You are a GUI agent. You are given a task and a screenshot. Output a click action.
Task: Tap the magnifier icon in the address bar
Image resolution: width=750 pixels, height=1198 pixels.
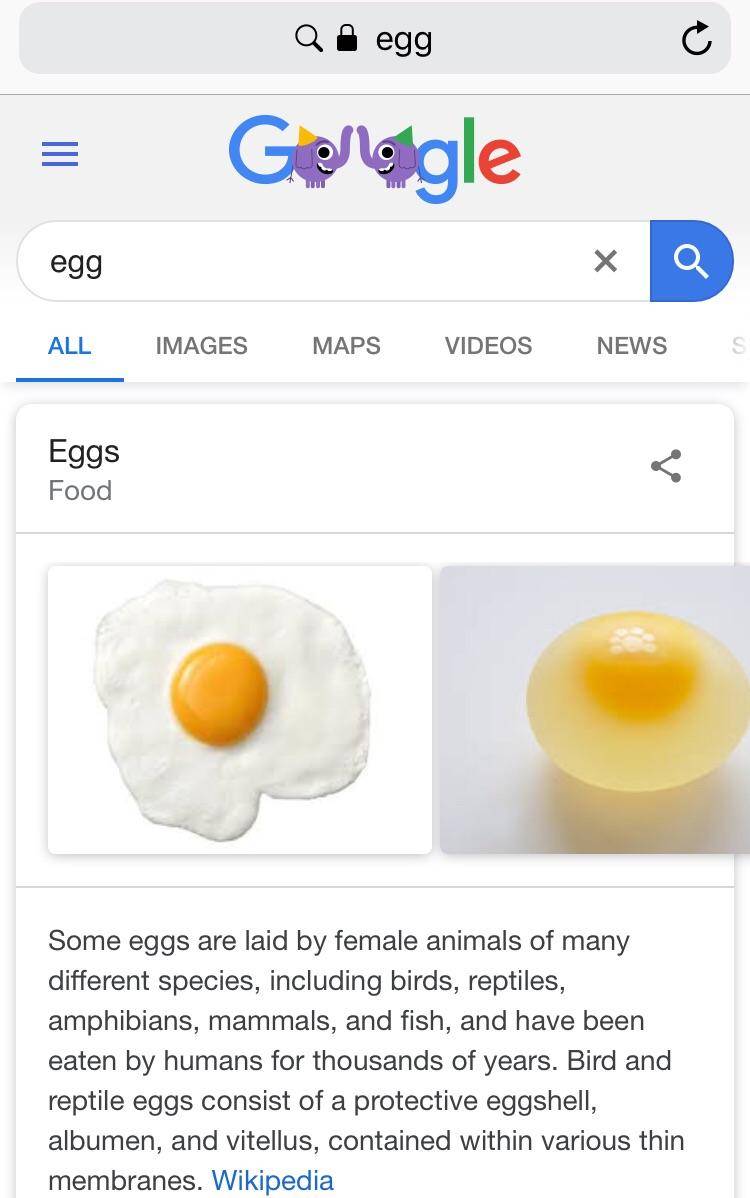click(307, 38)
